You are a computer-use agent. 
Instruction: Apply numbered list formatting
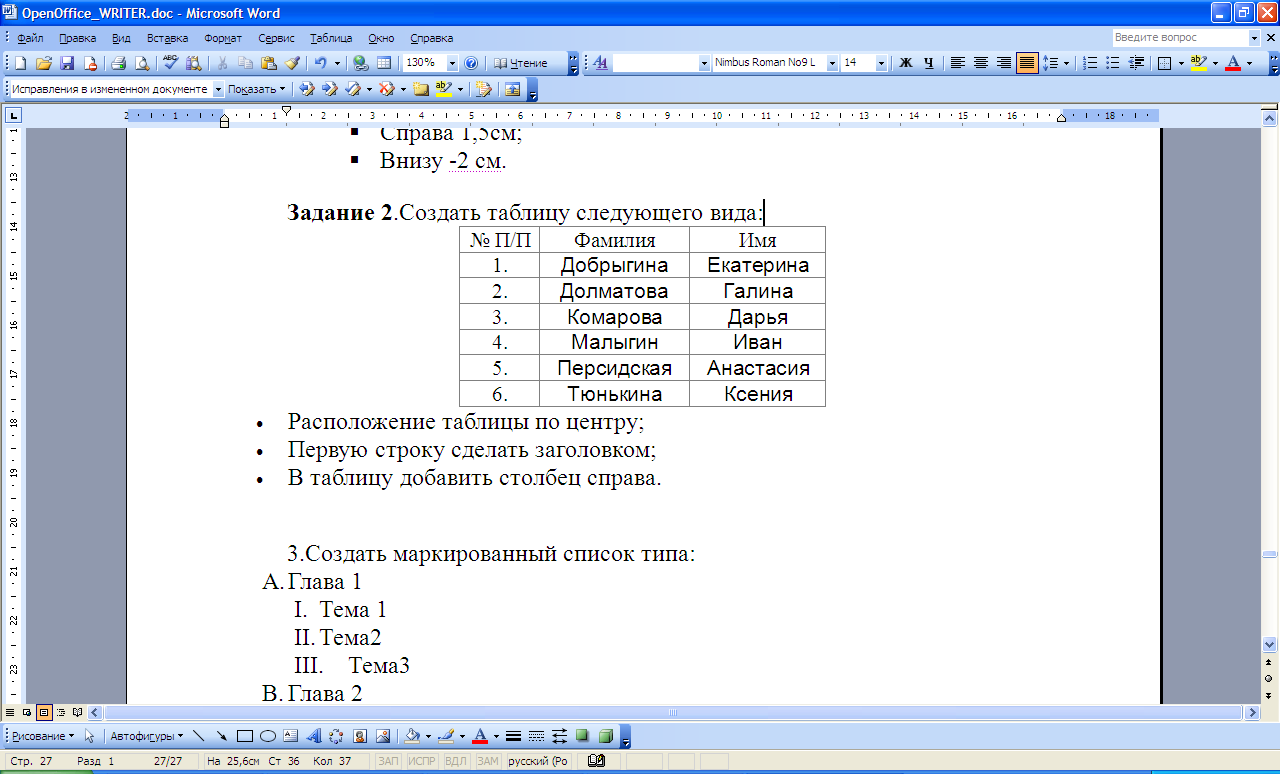[1090, 63]
